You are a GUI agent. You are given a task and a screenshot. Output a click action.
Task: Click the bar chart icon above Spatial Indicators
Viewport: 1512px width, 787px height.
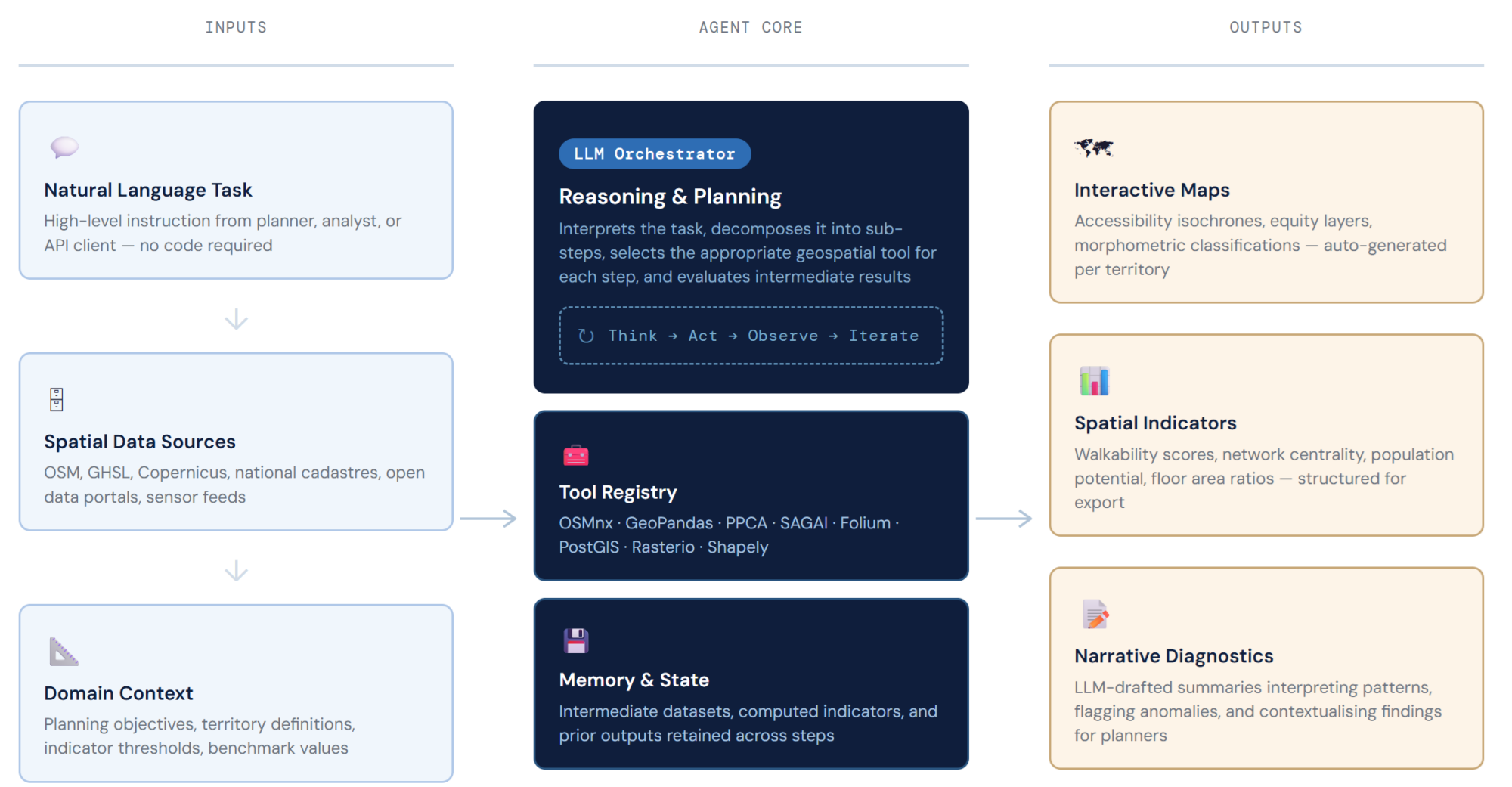click(x=1093, y=381)
